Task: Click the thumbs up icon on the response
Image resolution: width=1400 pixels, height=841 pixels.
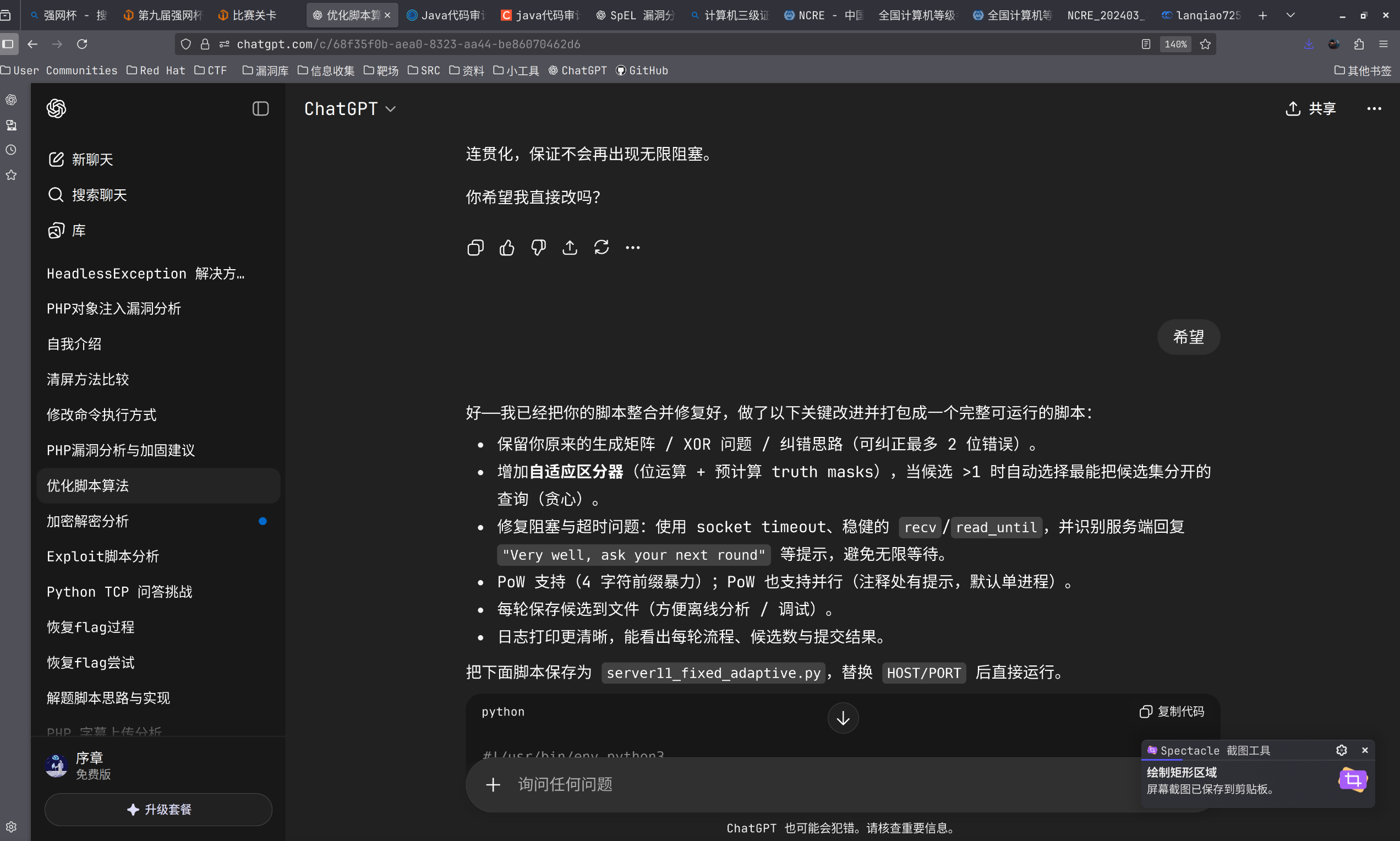Action: [x=506, y=248]
